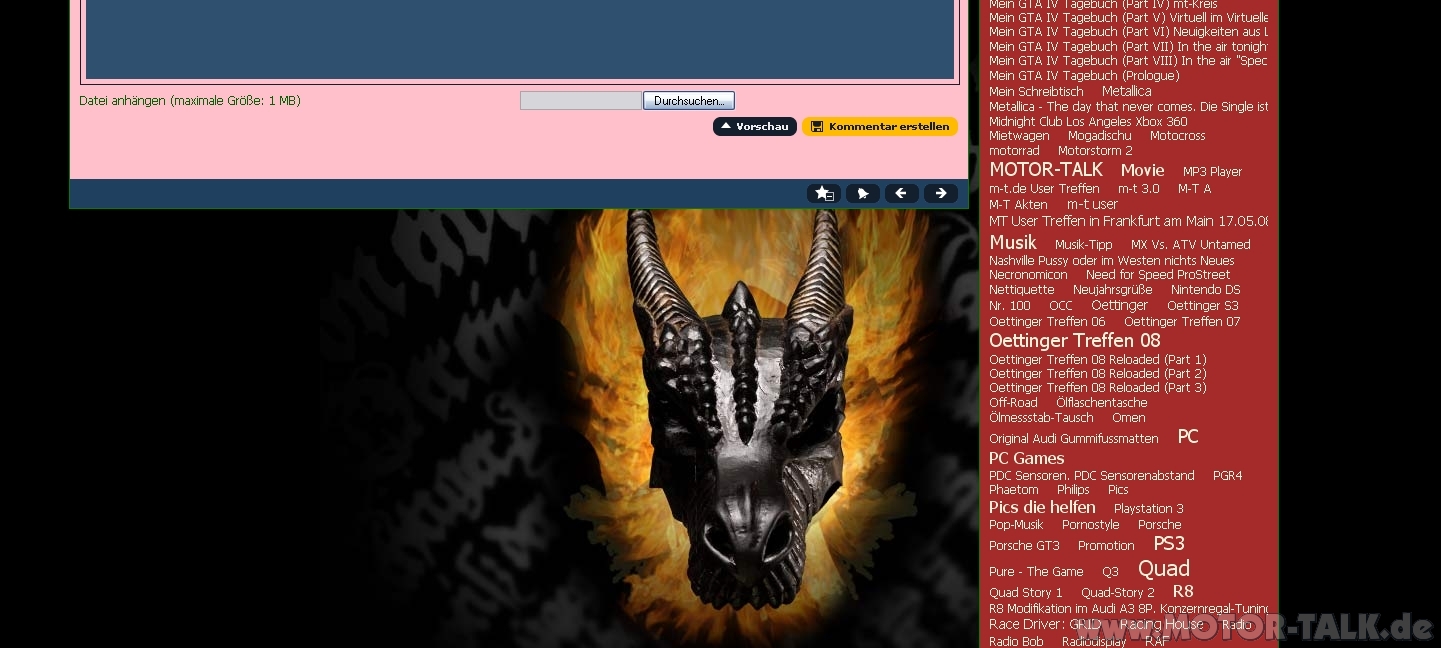Click the bell notification icon
The width and height of the screenshot is (1441, 648).
(x=862, y=194)
